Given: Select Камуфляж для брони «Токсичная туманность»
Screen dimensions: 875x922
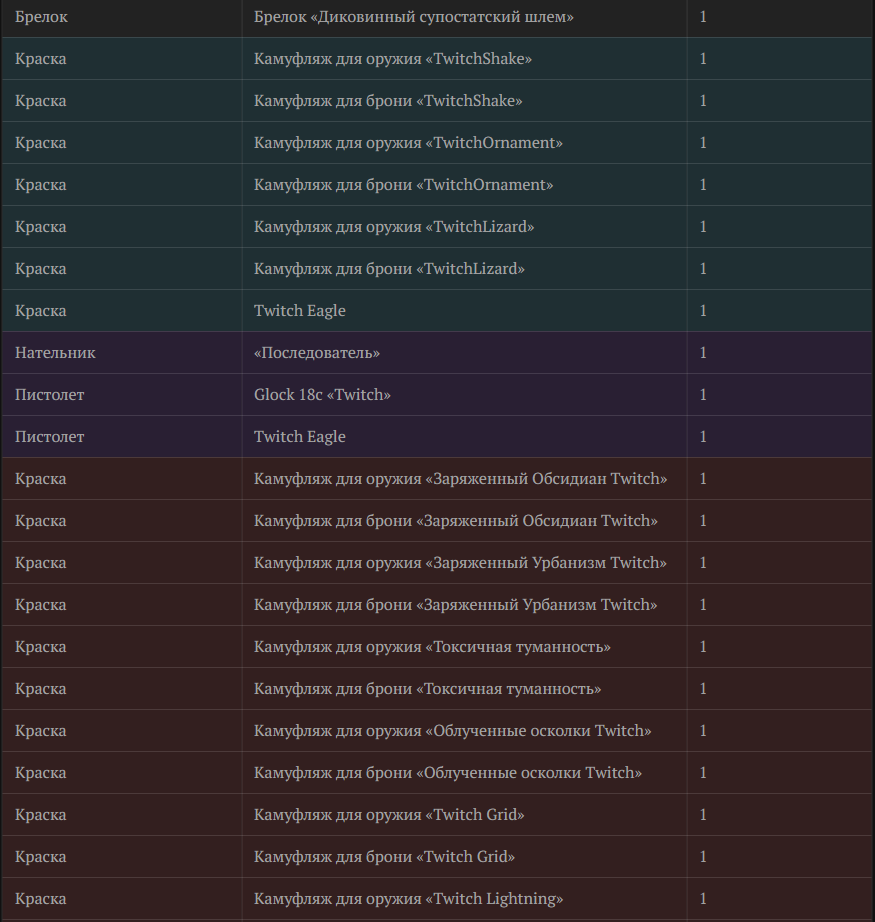Looking at the screenshot, I should point(428,689).
